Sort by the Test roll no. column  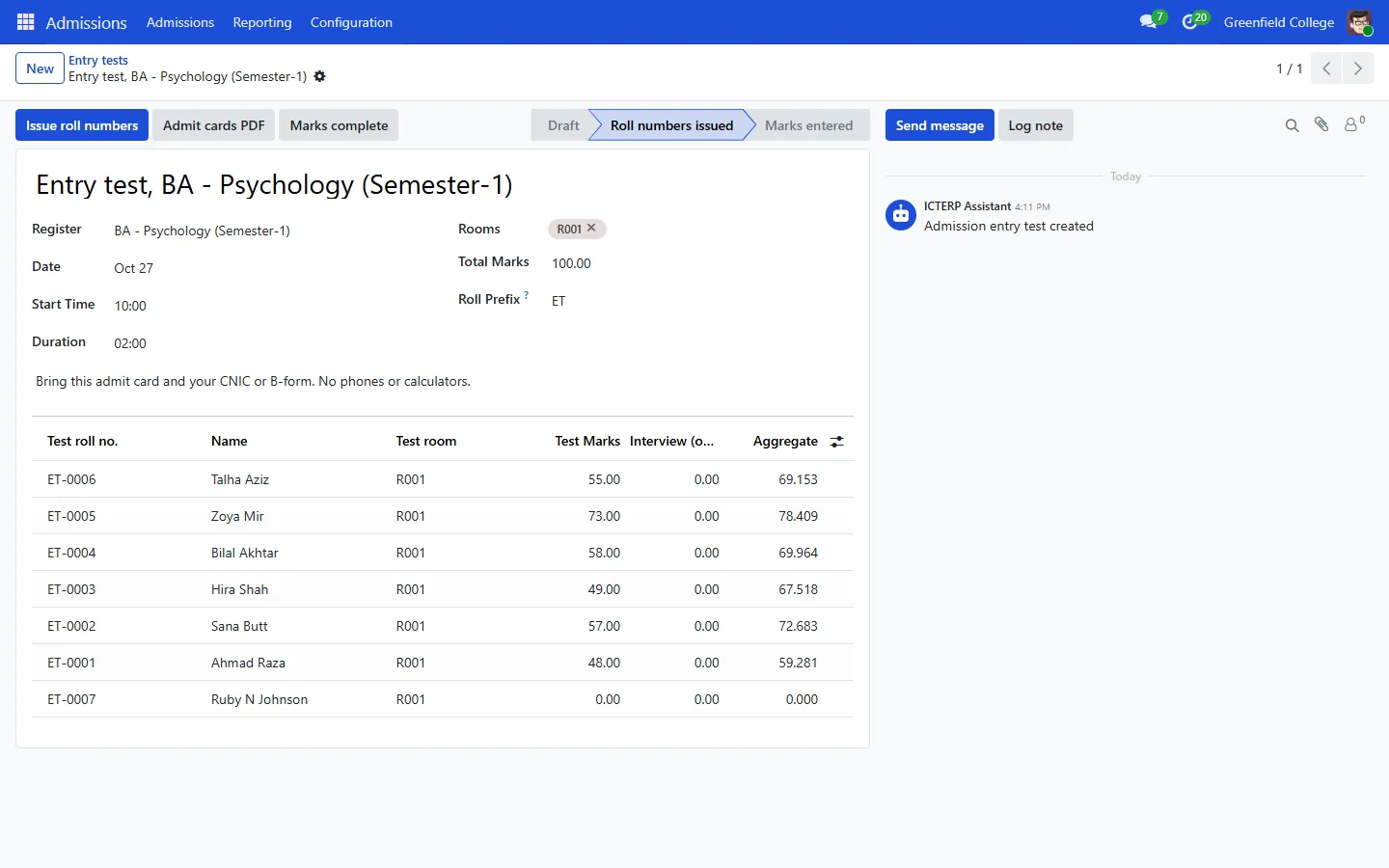(x=82, y=441)
